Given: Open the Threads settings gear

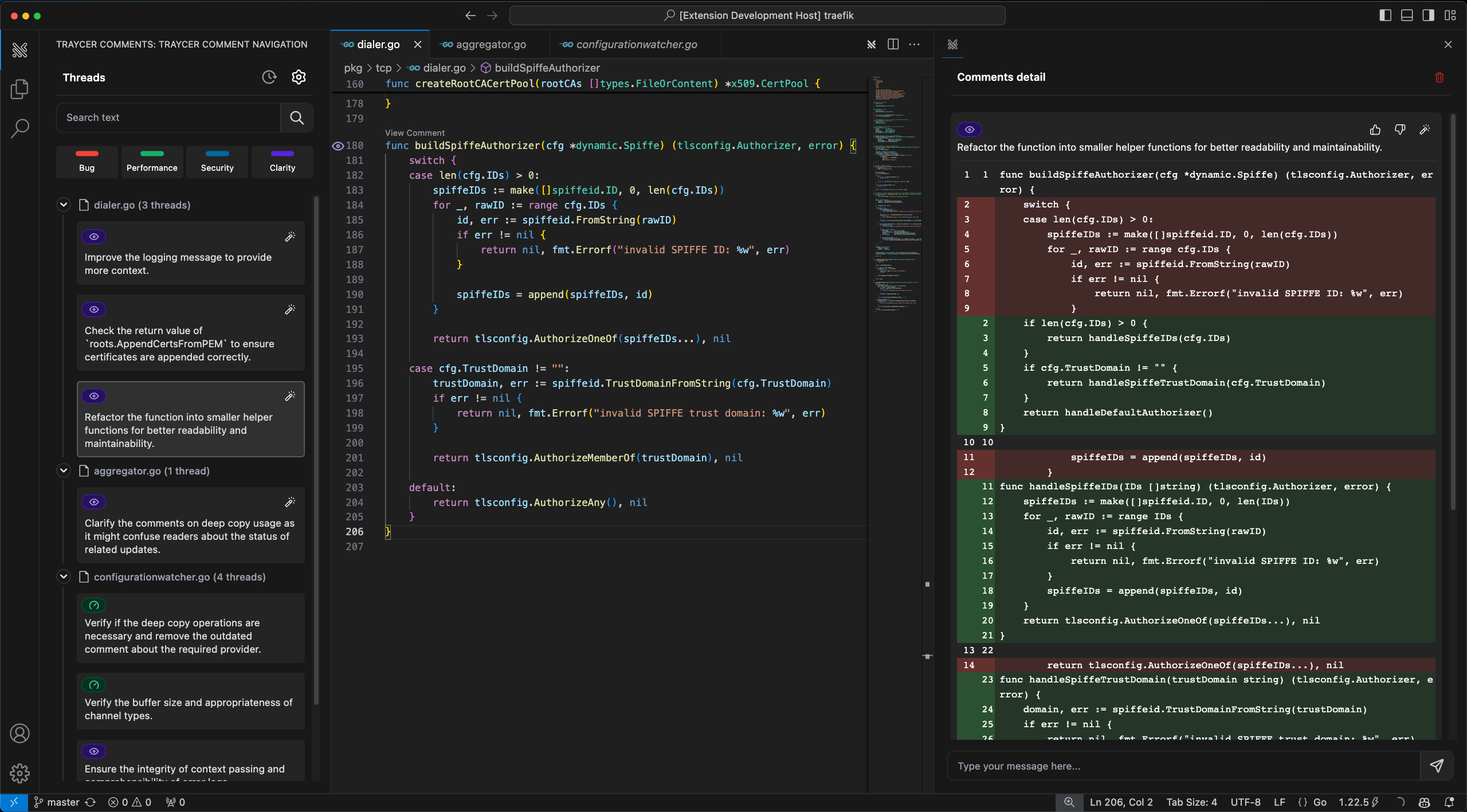Looking at the screenshot, I should click(x=299, y=77).
